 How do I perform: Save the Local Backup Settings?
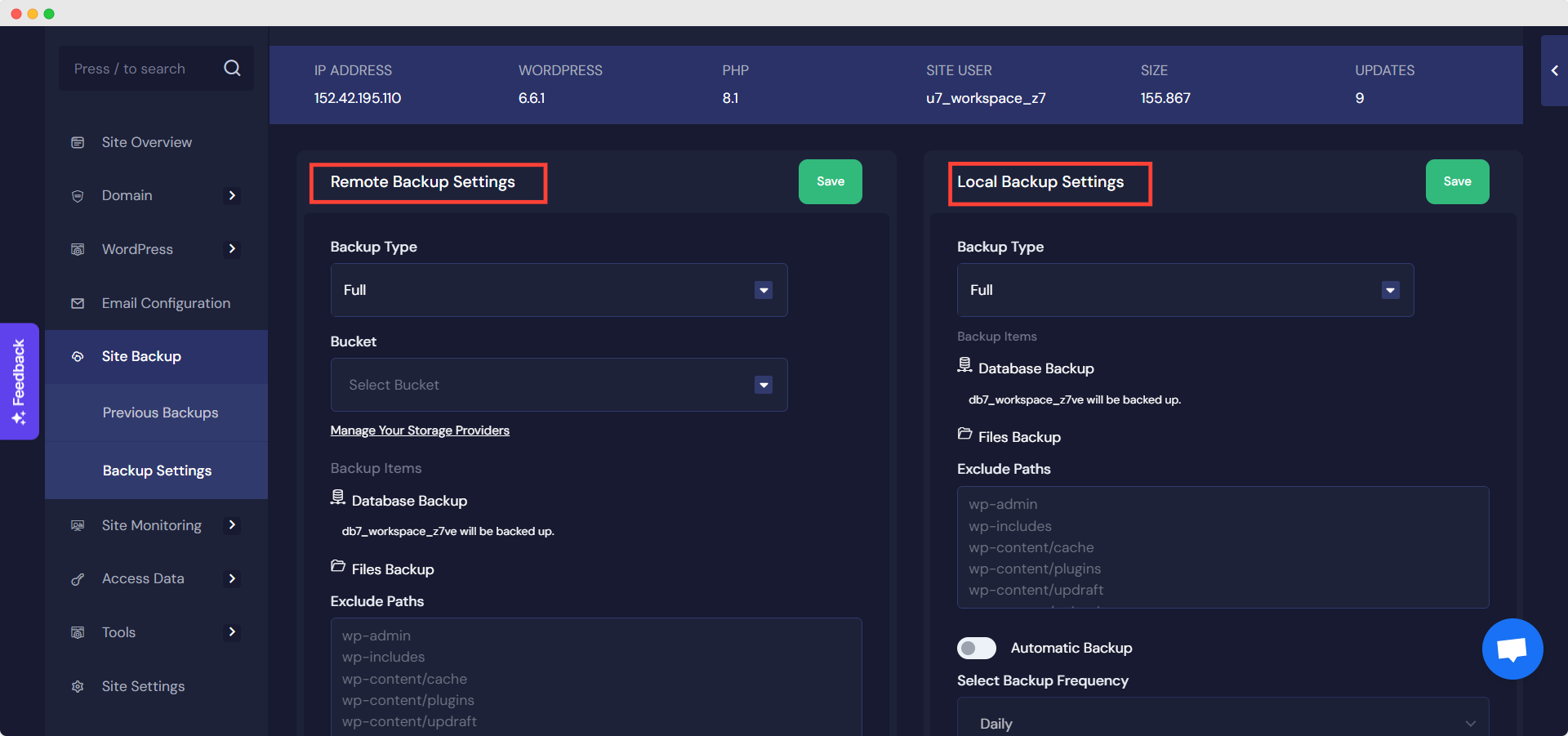tap(1457, 181)
